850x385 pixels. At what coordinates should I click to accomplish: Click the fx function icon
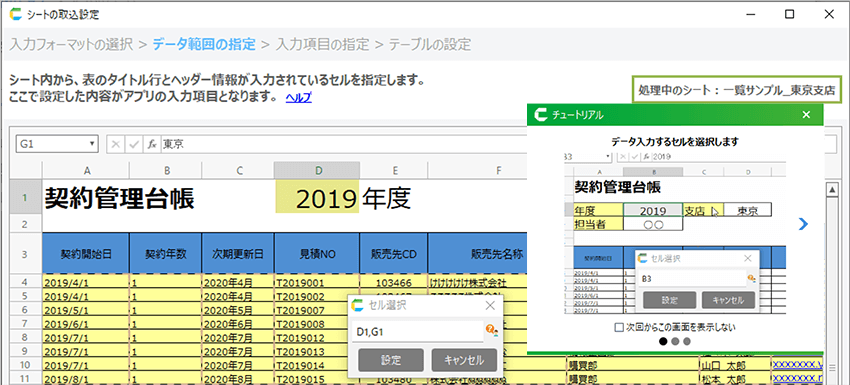click(x=152, y=144)
